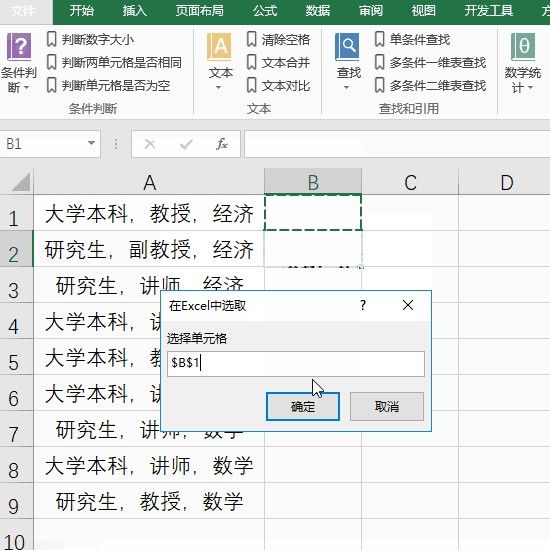Click the 文本合并 bookmark item
The height and width of the screenshot is (550, 550).
coord(278,62)
